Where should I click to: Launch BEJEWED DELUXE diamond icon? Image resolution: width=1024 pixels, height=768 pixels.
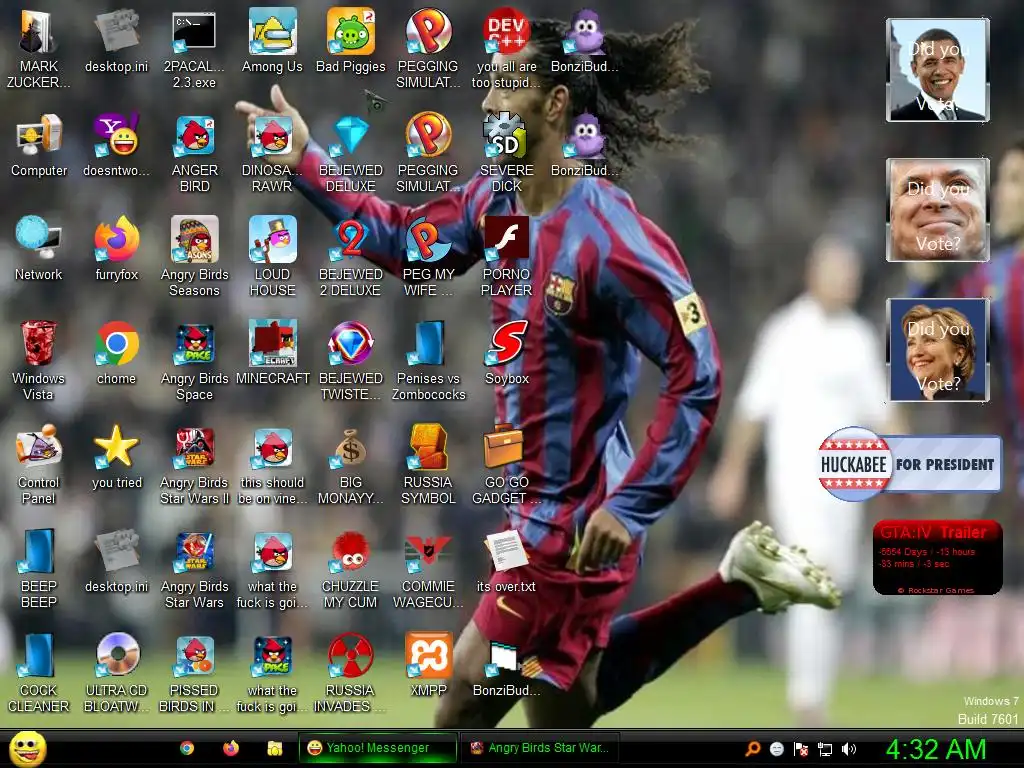tap(351, 153)
